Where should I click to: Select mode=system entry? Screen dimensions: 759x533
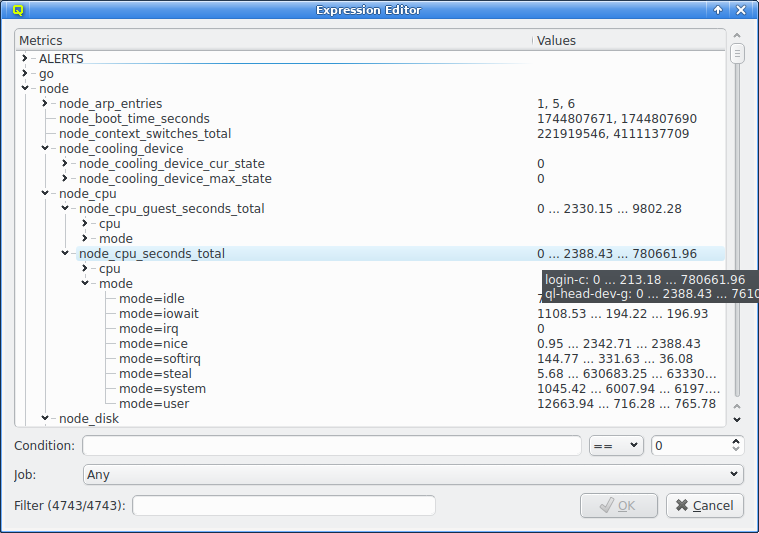point(162,389)
